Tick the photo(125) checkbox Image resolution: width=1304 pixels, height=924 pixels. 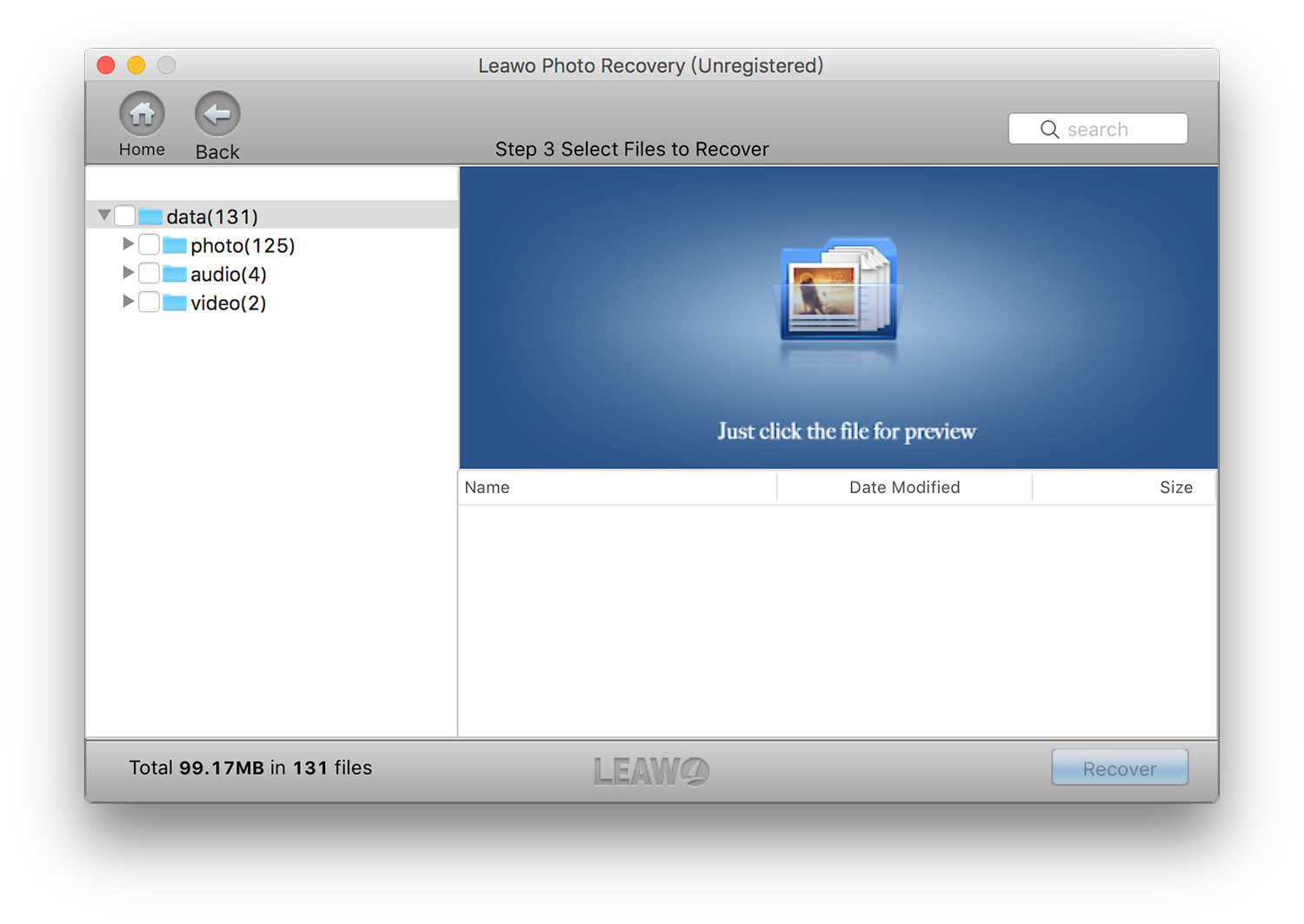tap(149, 244)
